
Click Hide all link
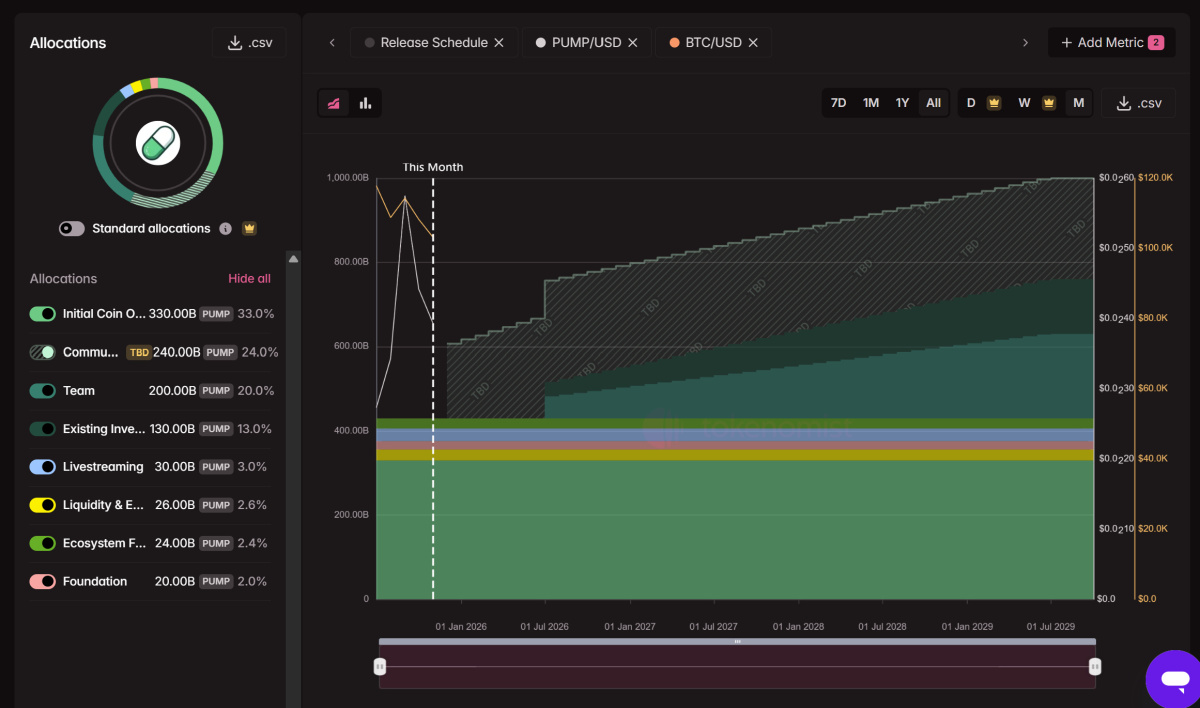[x=249, y=279]
